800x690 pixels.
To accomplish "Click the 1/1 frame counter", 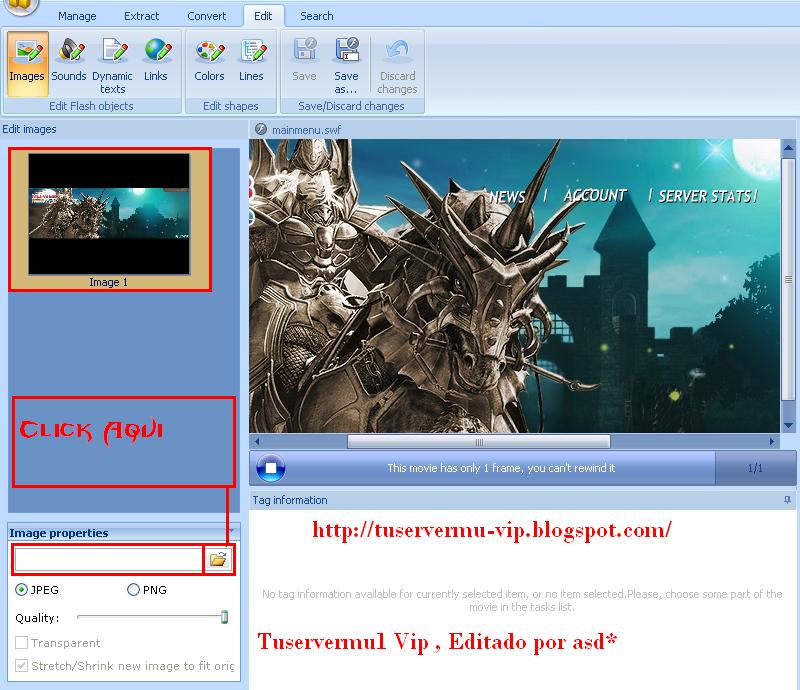I will pos(755,468).
